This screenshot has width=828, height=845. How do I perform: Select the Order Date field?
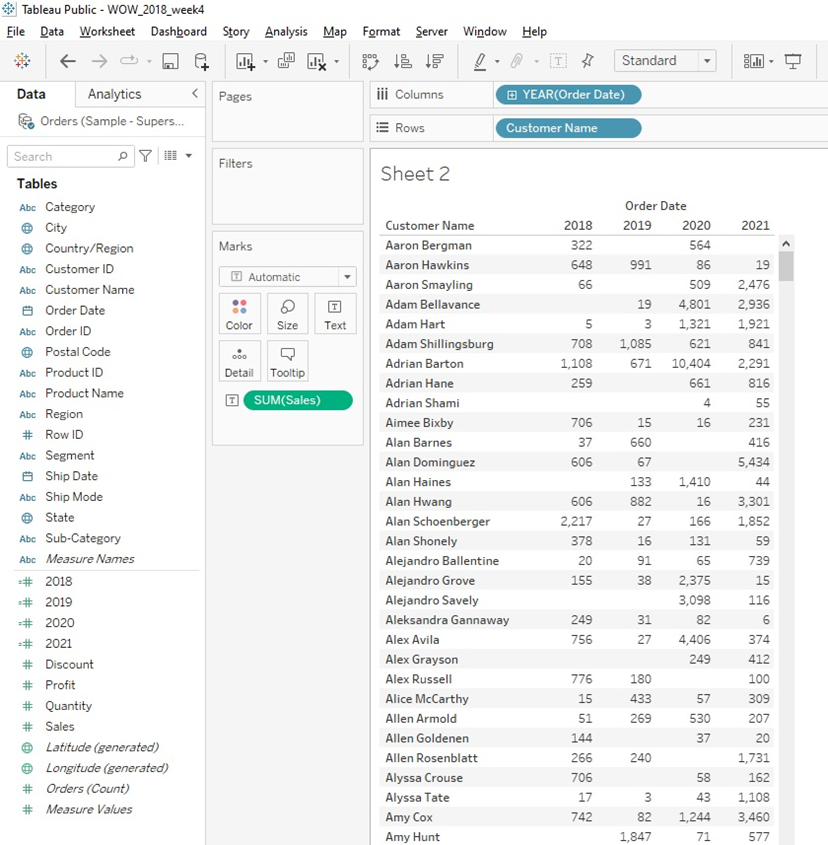(75, 310)
